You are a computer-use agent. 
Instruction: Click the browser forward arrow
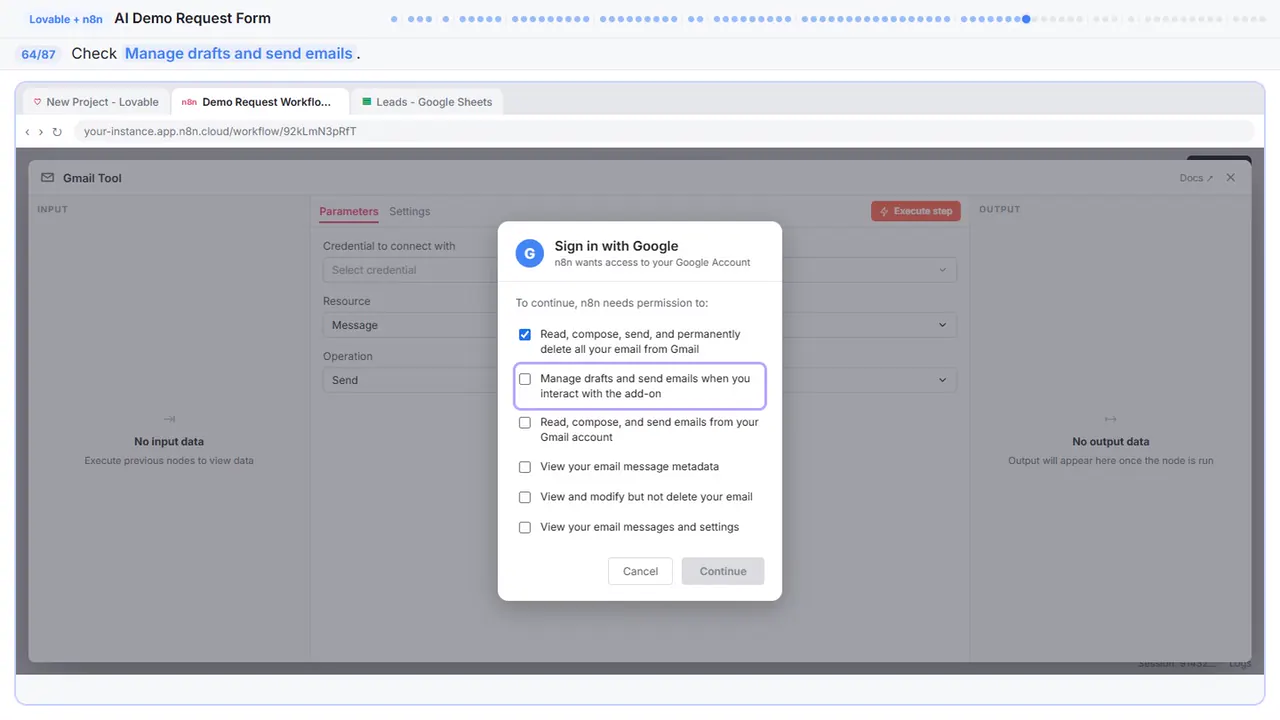(41, 132)
